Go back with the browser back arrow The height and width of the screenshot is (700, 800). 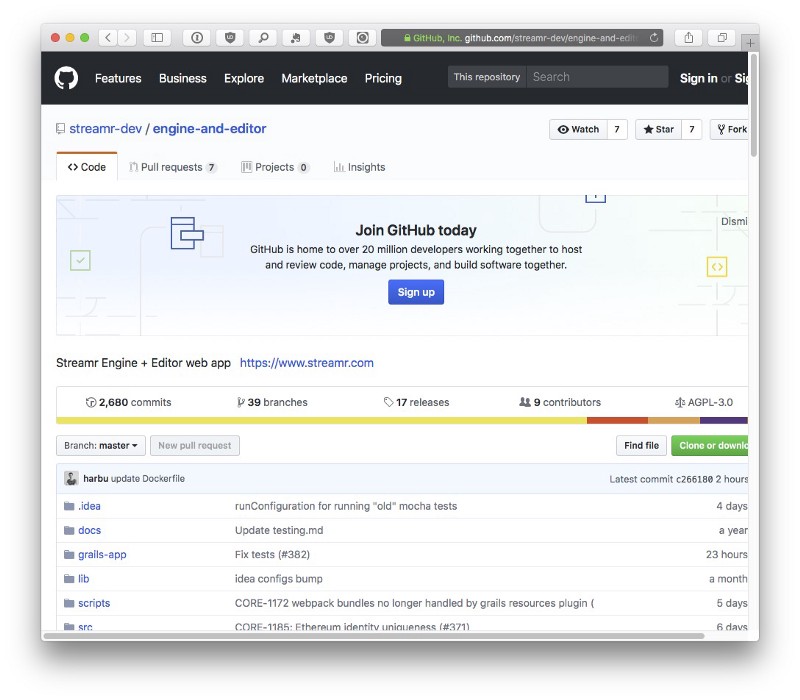pos(108,38)
